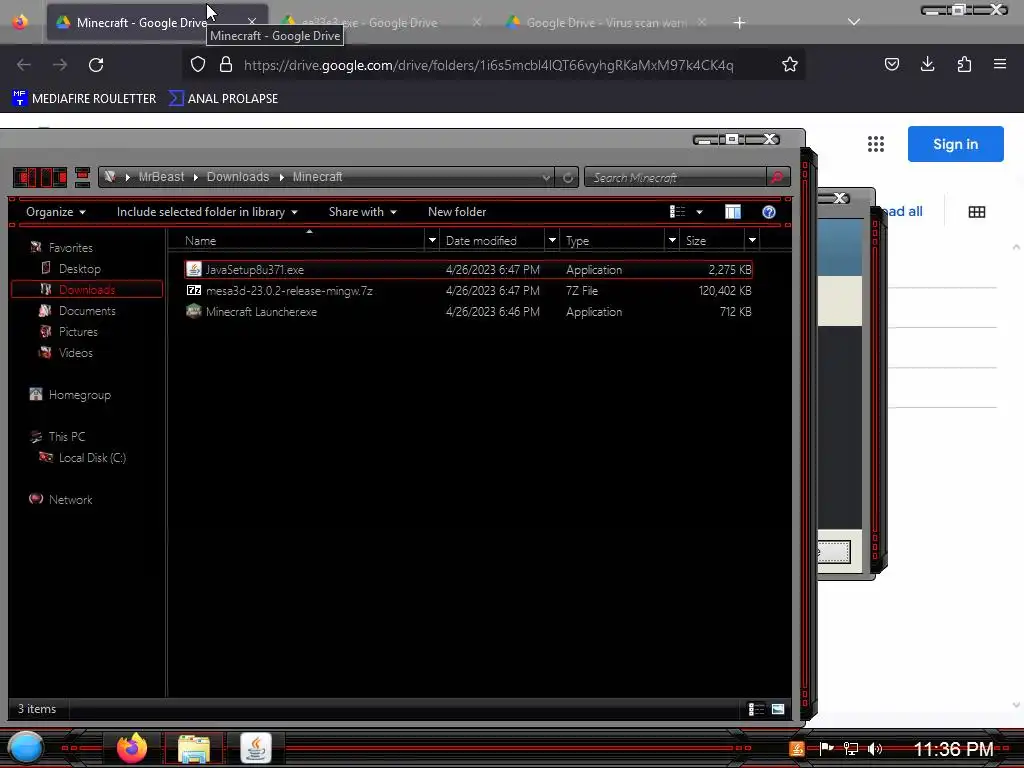Change Explorer view with view icon
The image size is (1024, 768).
pyautogui.click(x=677, y=212)
